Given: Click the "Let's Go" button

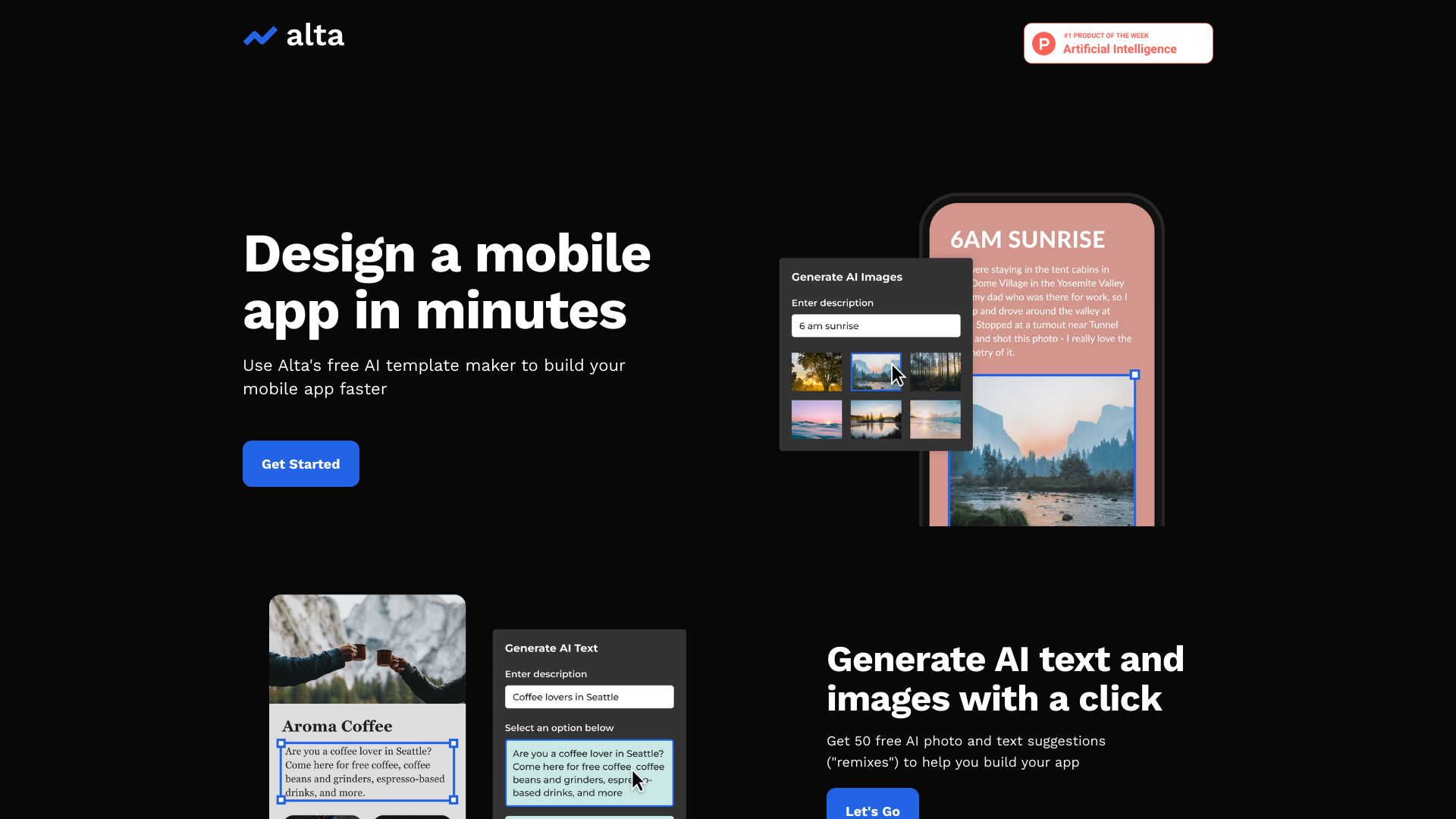Looking at the screenshot, I should point(872,810).
